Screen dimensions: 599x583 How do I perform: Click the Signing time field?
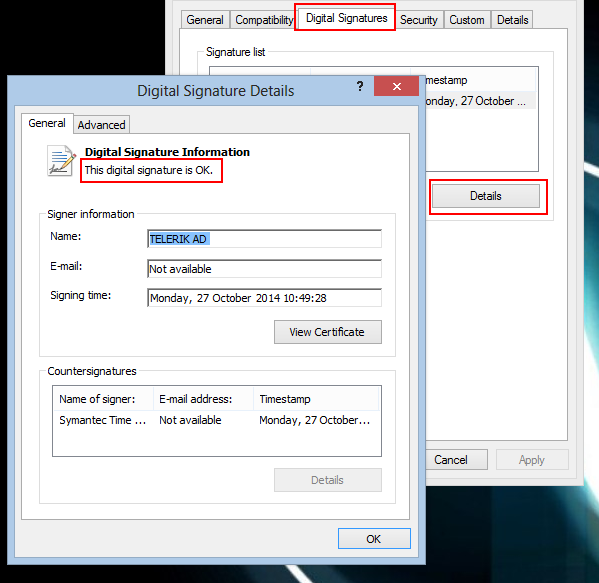tap(264, 298)
